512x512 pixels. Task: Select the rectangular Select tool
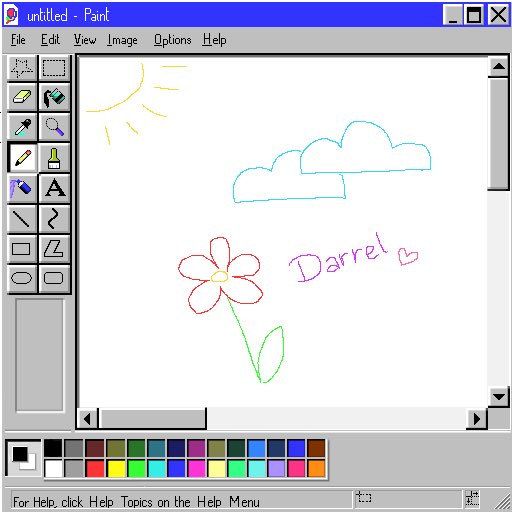pos(54,68)
